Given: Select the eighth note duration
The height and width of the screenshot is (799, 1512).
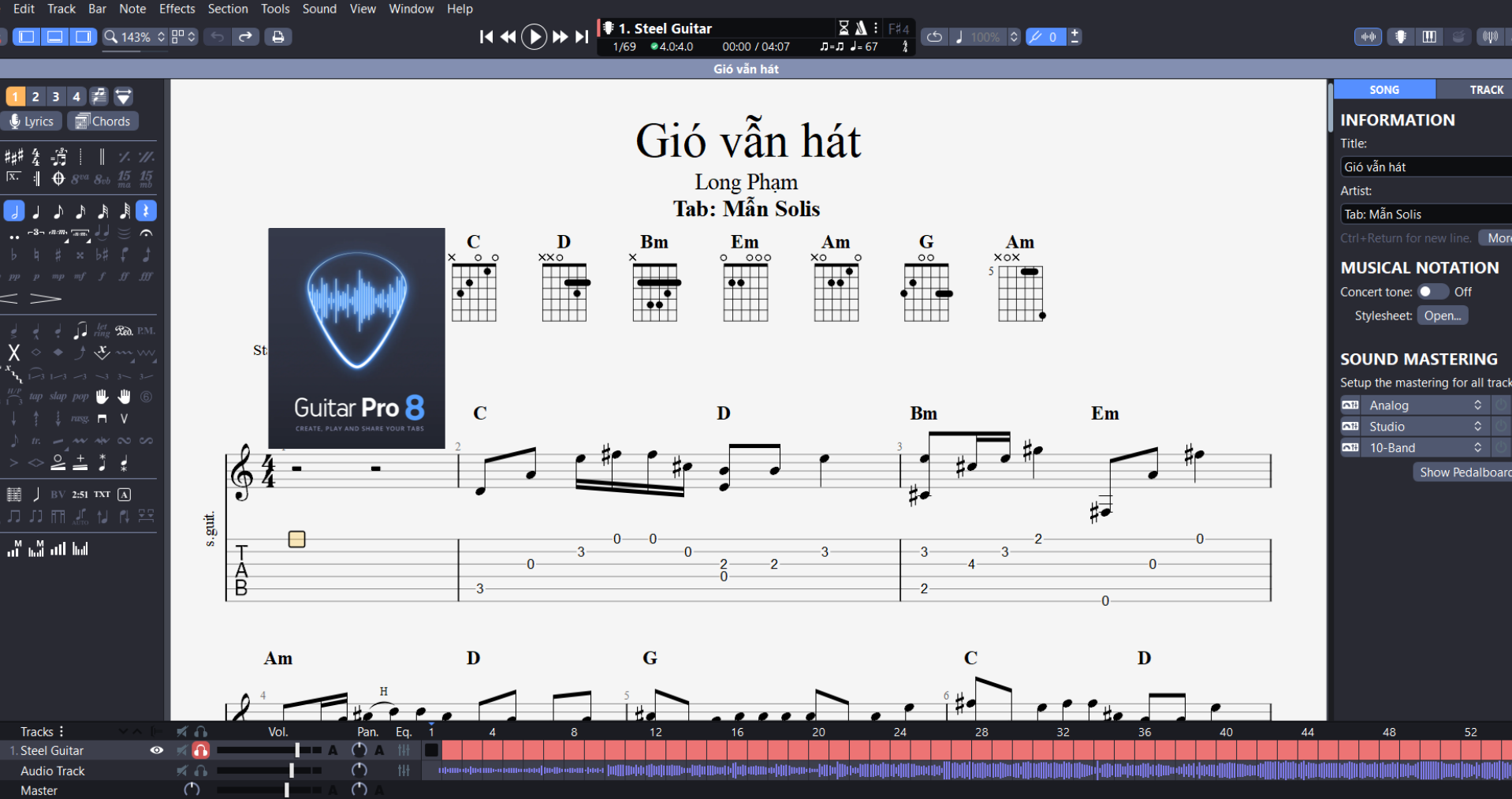Looking at the screenshot, I should point(58,211).
